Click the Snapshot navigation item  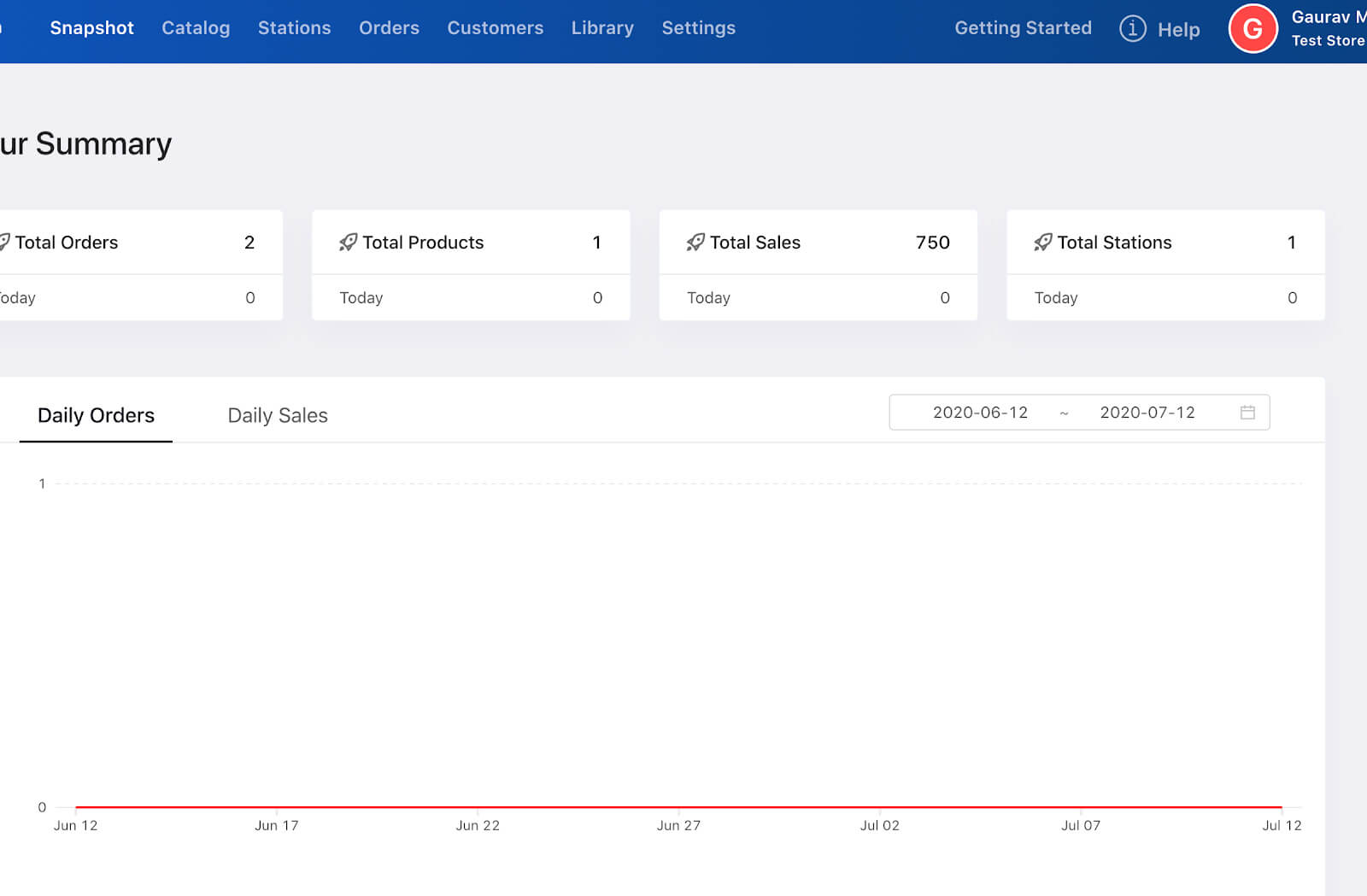tap(92, 28)
